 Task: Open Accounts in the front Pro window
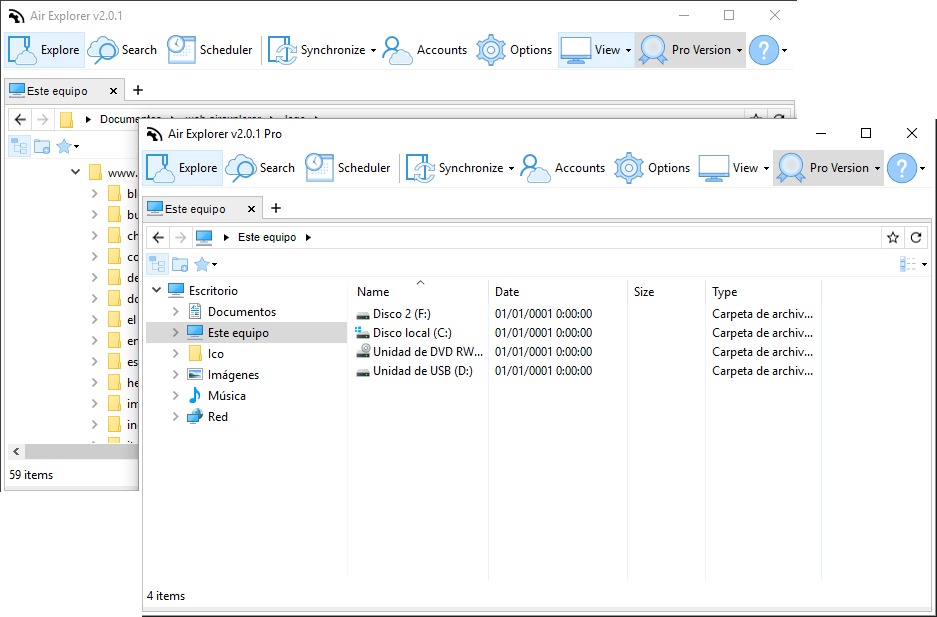[x=562, y=168]
